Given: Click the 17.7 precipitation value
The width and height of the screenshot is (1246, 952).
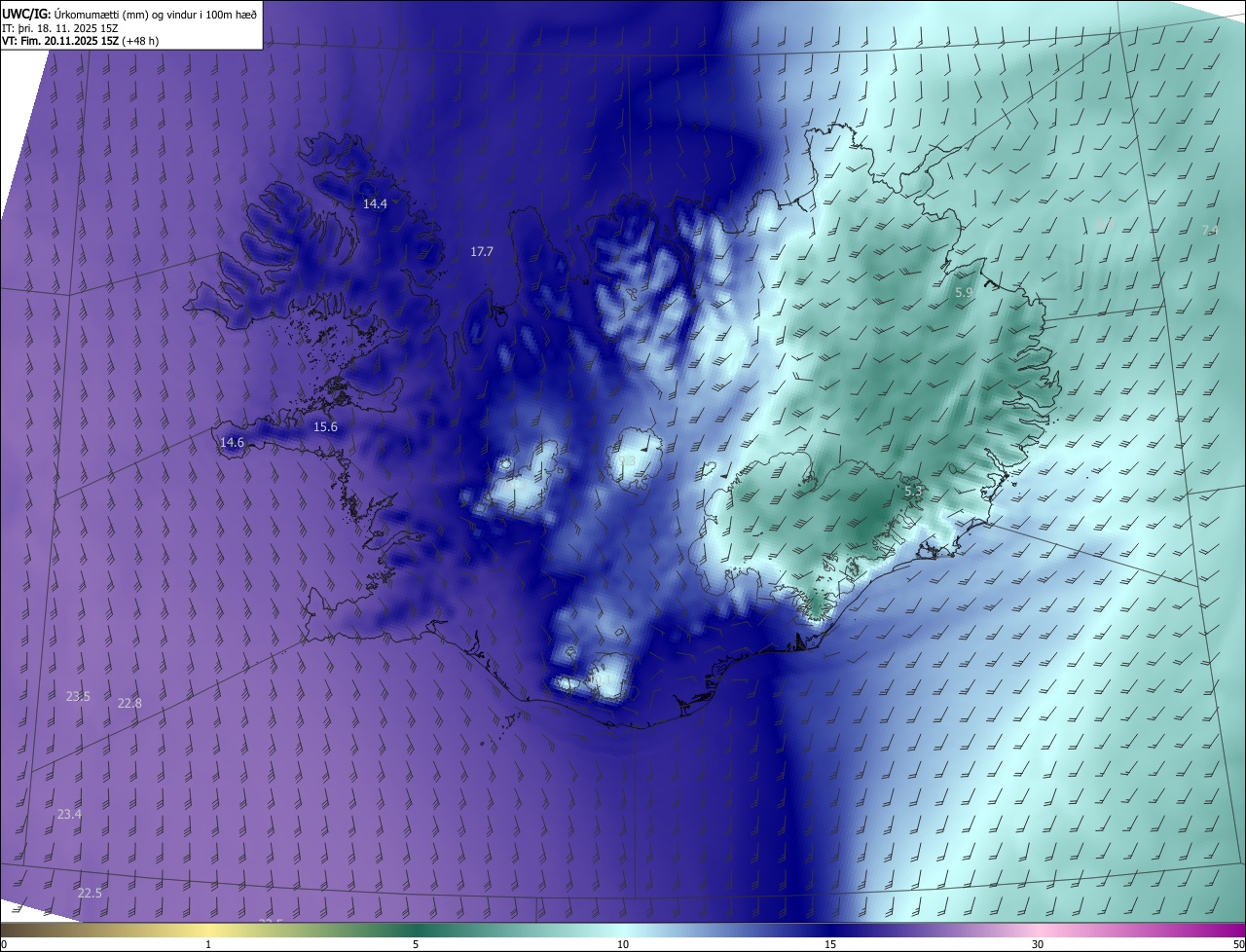Looking at the screenshot, I should click(482, 252).
